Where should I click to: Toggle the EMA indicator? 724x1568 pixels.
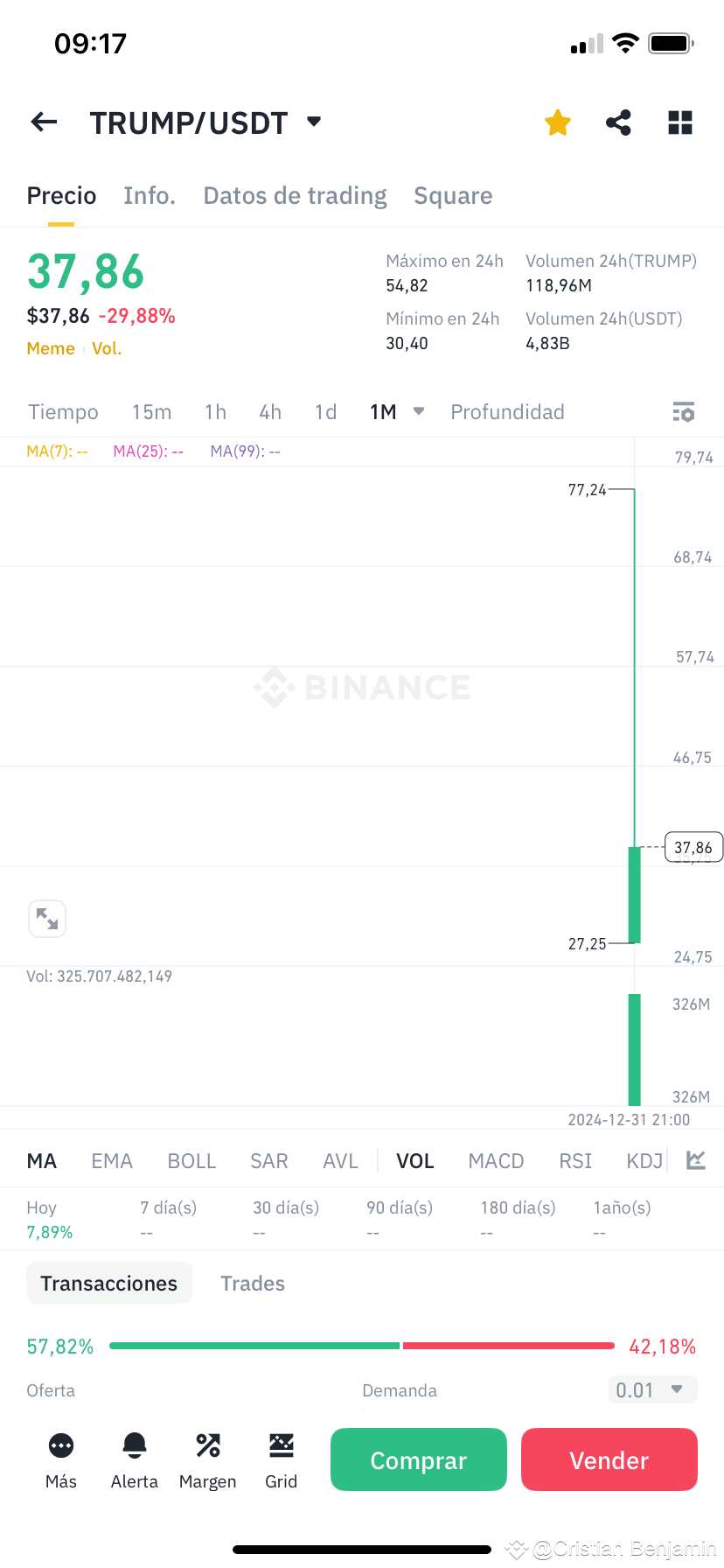tap(112, 1161)
